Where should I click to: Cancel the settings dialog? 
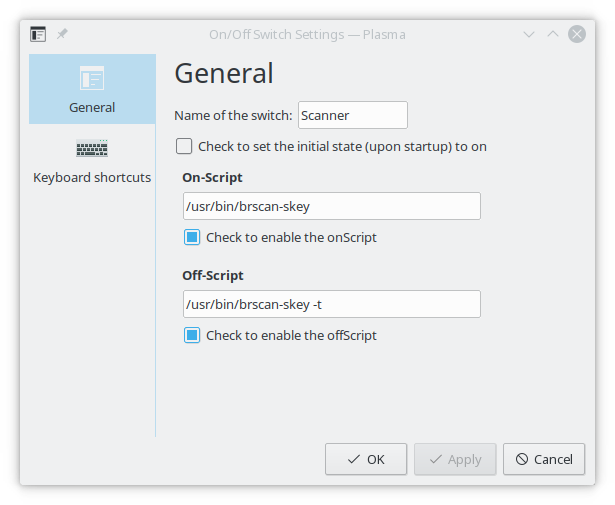point(544,459)
